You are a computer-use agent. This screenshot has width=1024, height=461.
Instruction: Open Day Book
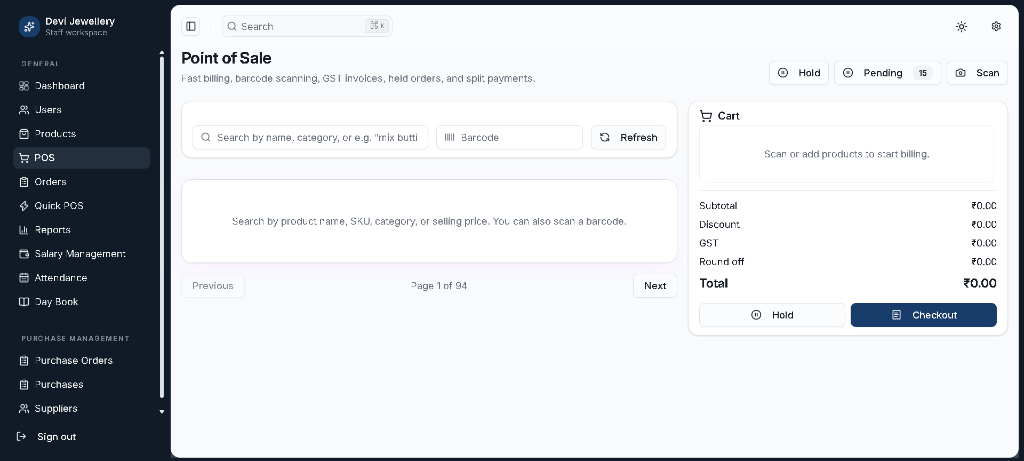pyautogui.click(x=82, y=302)
